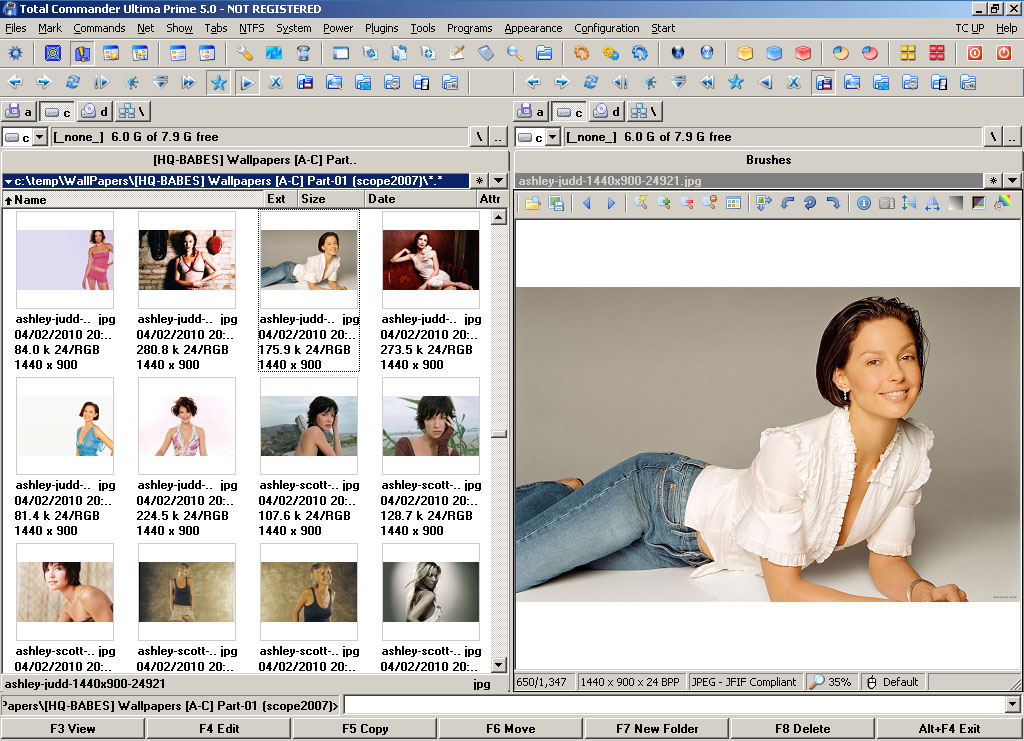Click the left file list vertical scrollbar thumb
Screen dimensions: 1024x741
click(x=498, y=434)
